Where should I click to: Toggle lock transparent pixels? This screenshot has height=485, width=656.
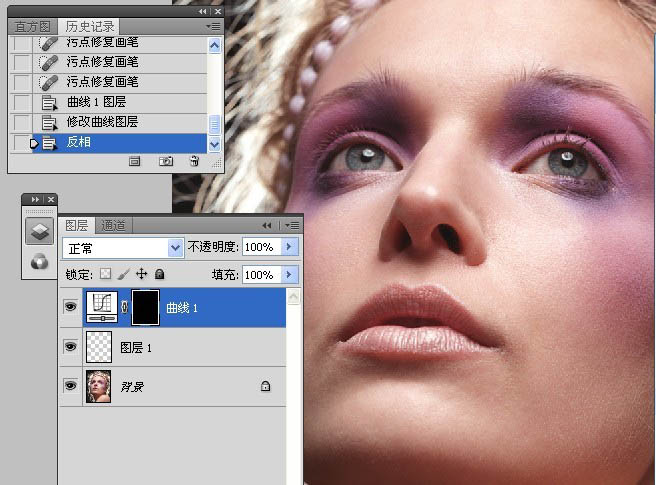click(105, 274)
